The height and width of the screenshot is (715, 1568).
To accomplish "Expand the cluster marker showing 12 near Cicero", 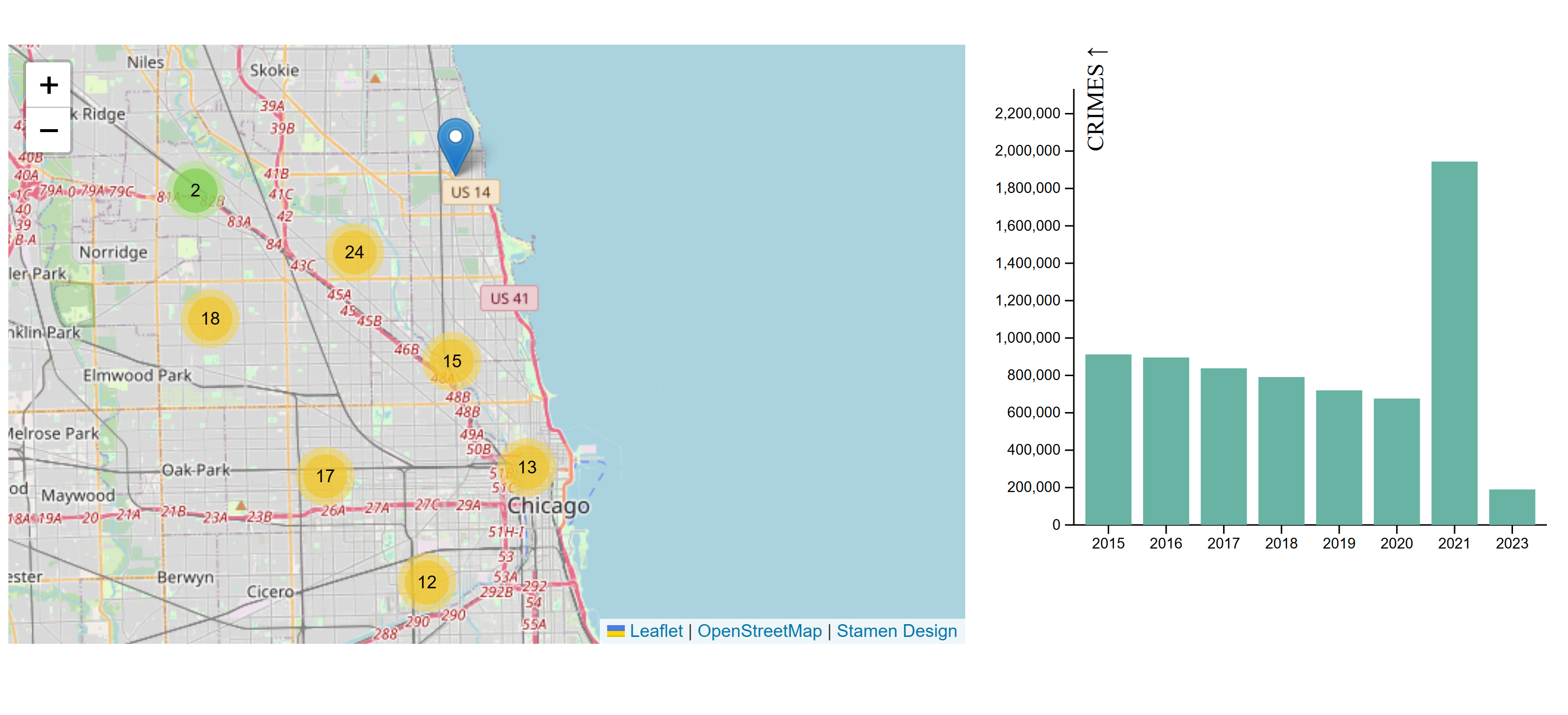I will click(427, 582).
